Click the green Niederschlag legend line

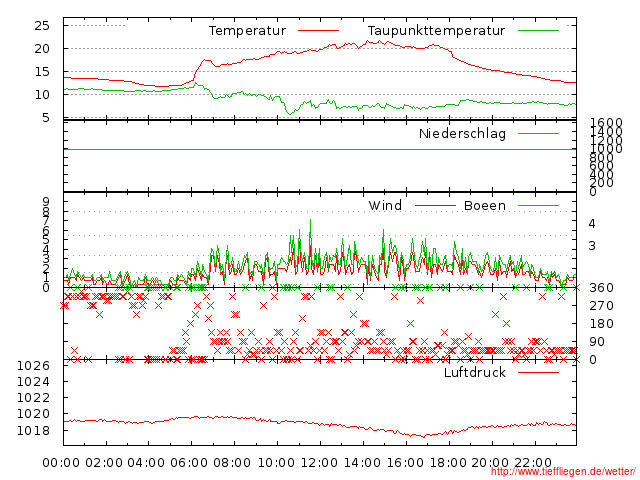point(538,133)
